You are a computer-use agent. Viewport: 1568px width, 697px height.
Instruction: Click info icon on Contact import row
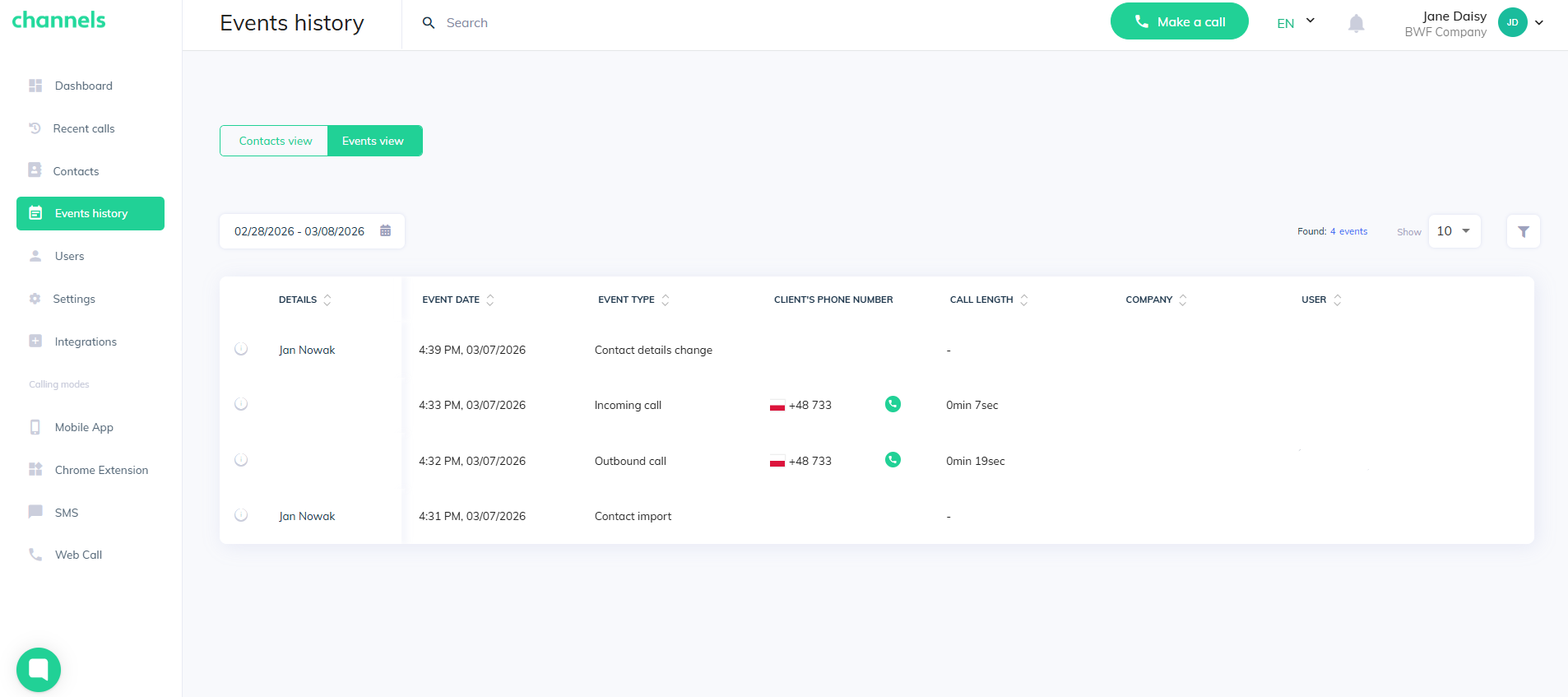(241, 515)
